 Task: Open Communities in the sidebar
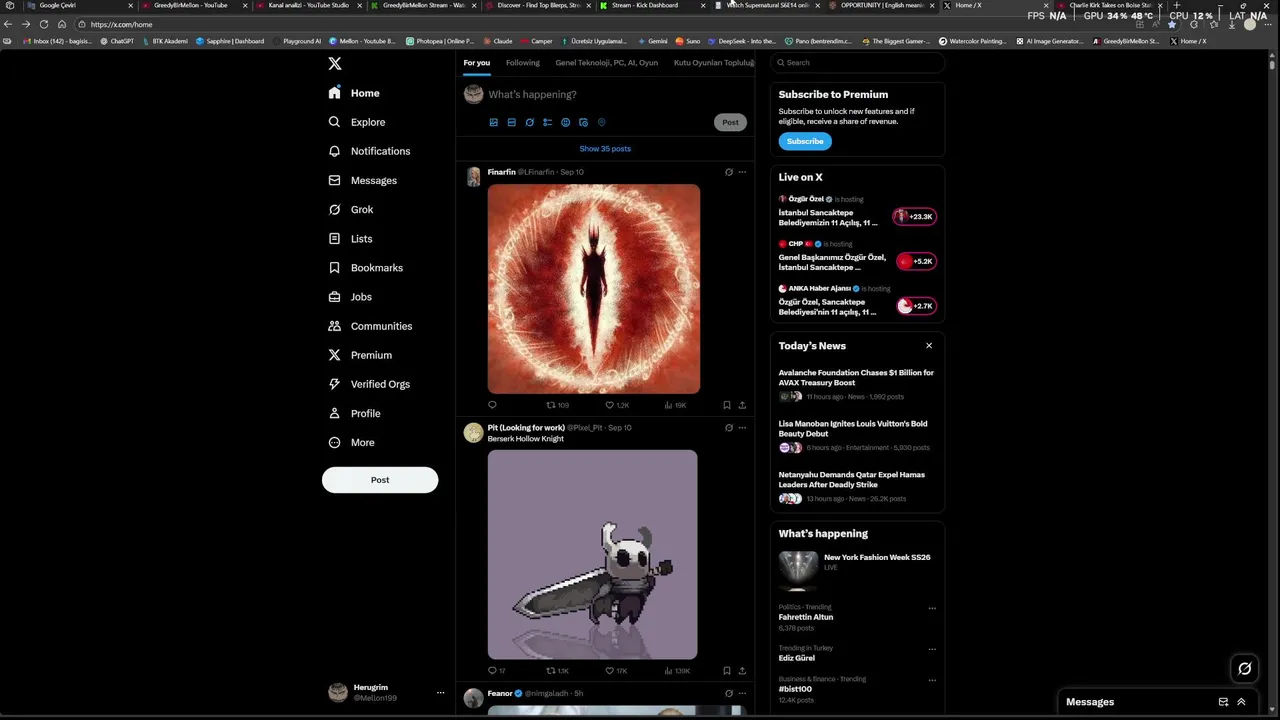pyautogui.click(x=370, y=326)
